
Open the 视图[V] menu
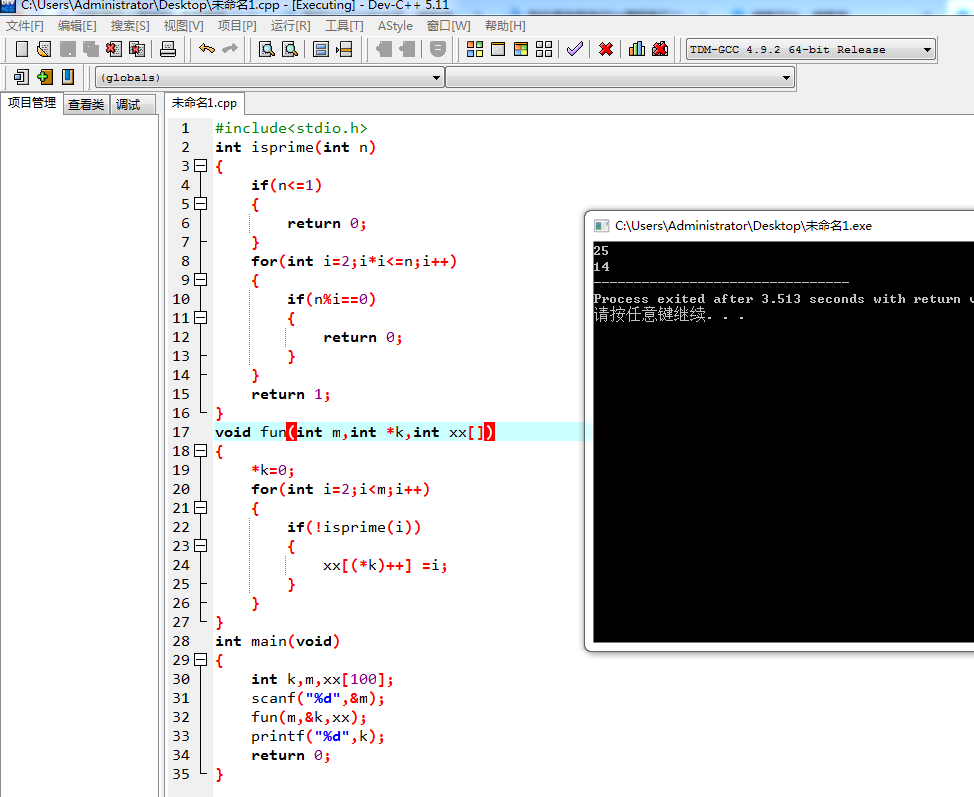point(183,25)
